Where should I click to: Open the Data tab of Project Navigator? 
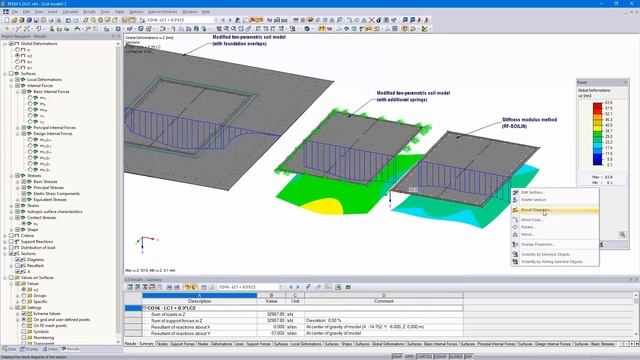pos(10,349)
